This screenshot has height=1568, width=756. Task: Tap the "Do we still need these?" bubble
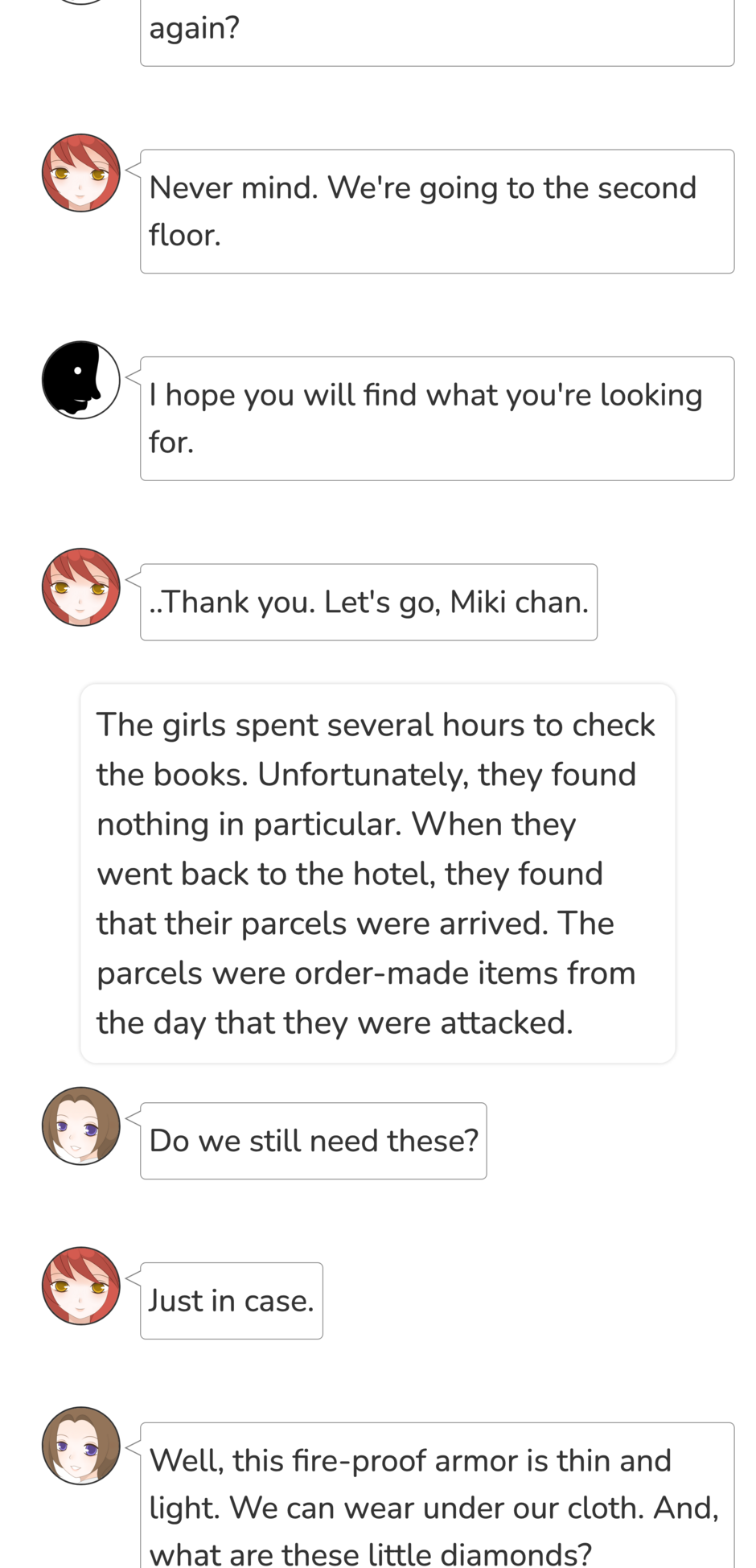pos(314,1141)
